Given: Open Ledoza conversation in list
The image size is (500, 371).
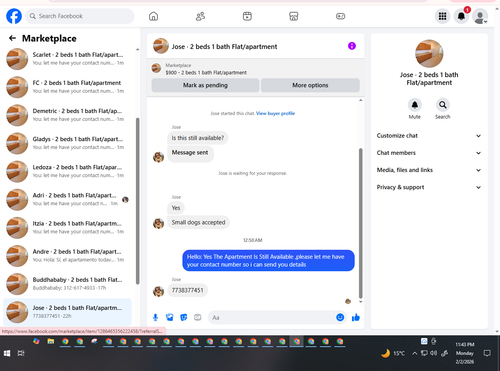Looking at the screenshot, I should [67, 171].
